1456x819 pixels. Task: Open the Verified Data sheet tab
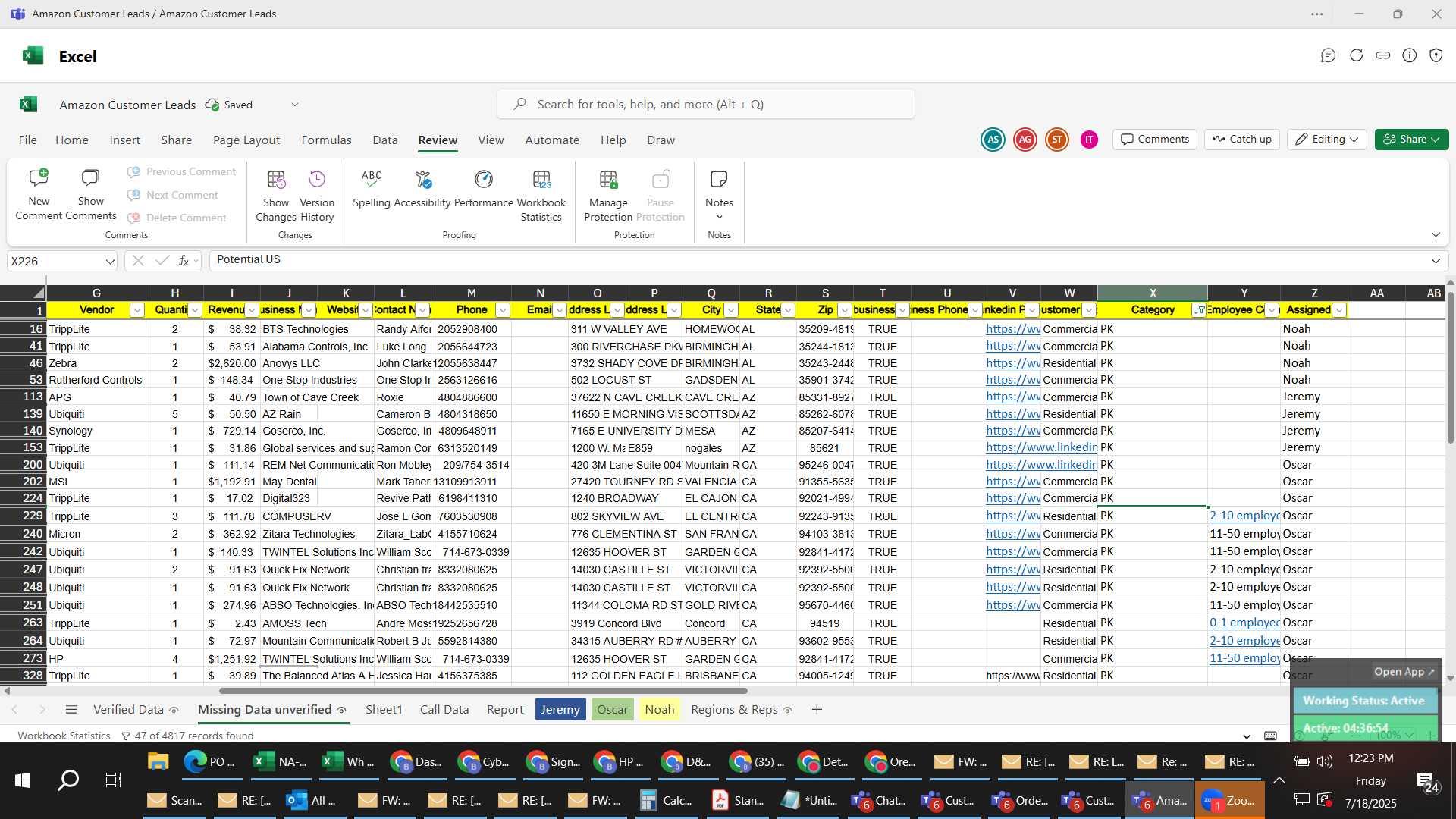[x=136, y=710]
